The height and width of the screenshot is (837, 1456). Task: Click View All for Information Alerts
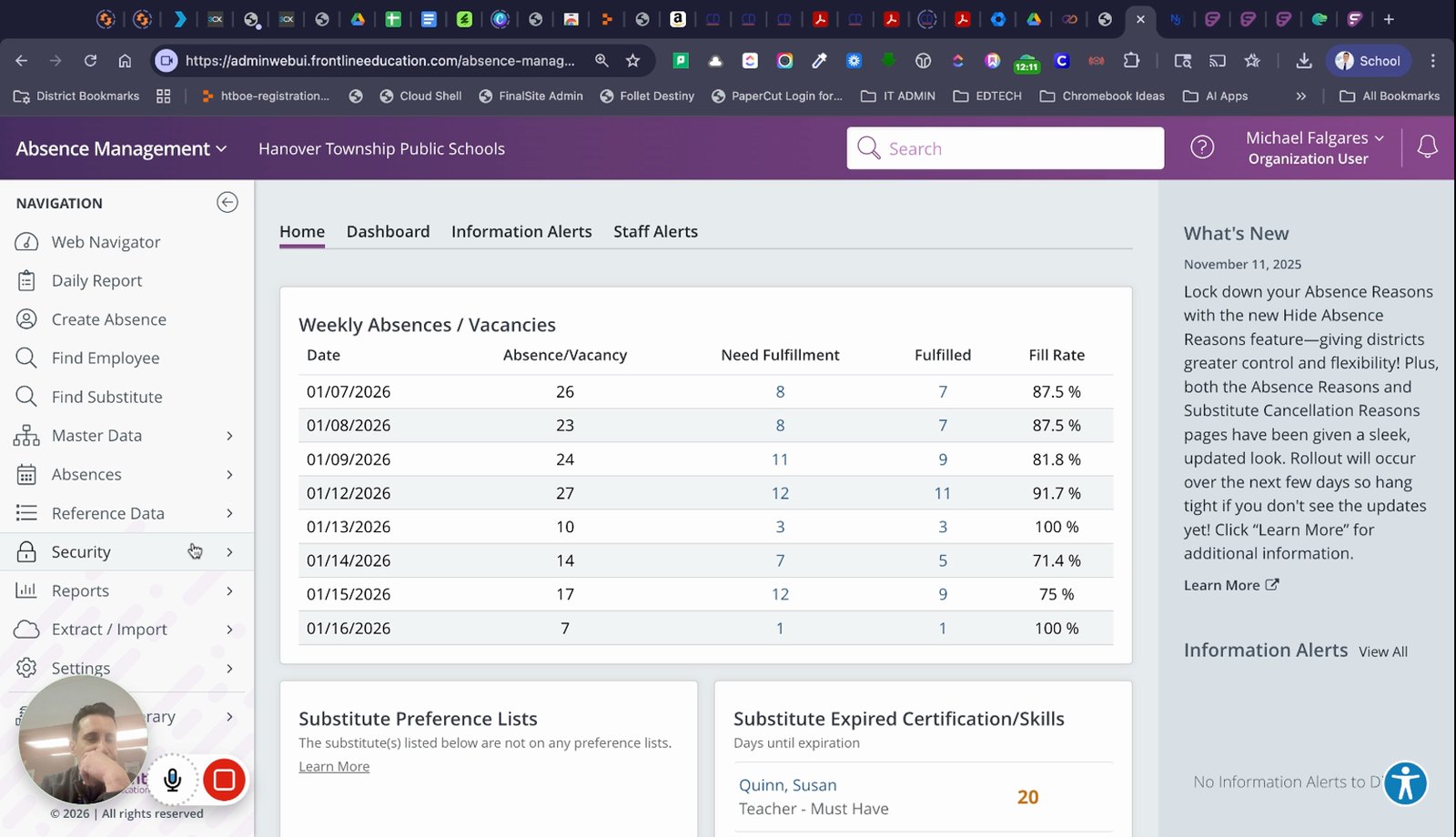point(1382,651)
